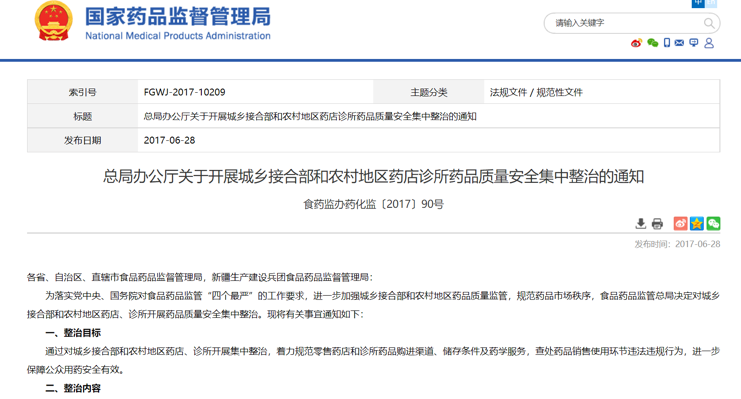Click 发布时间：2017-06-28 text
Image resolution: width=741 pixels, height=399 pixels.
pos(677,244)
